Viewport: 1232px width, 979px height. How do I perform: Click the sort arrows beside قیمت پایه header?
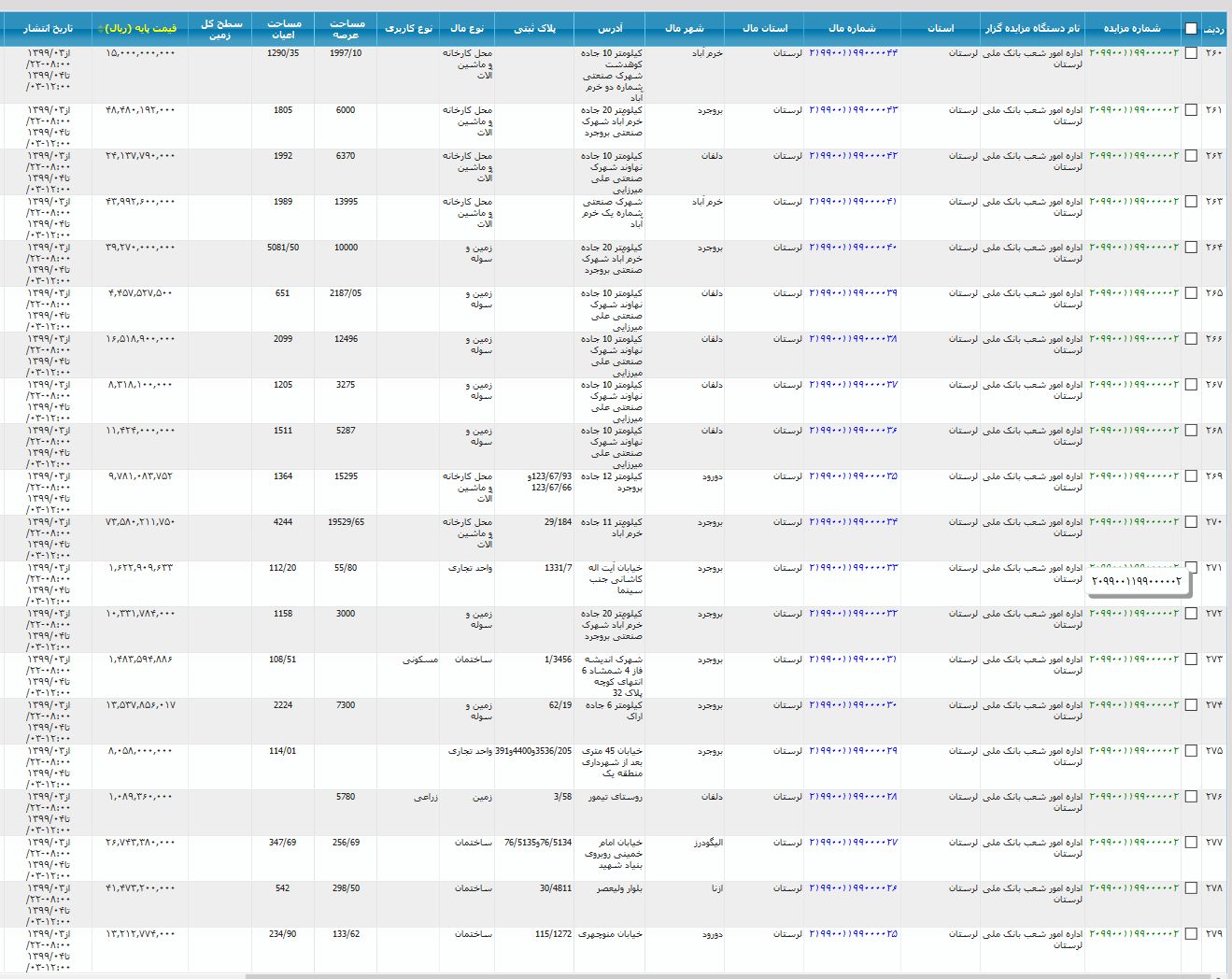pos(100,29)
